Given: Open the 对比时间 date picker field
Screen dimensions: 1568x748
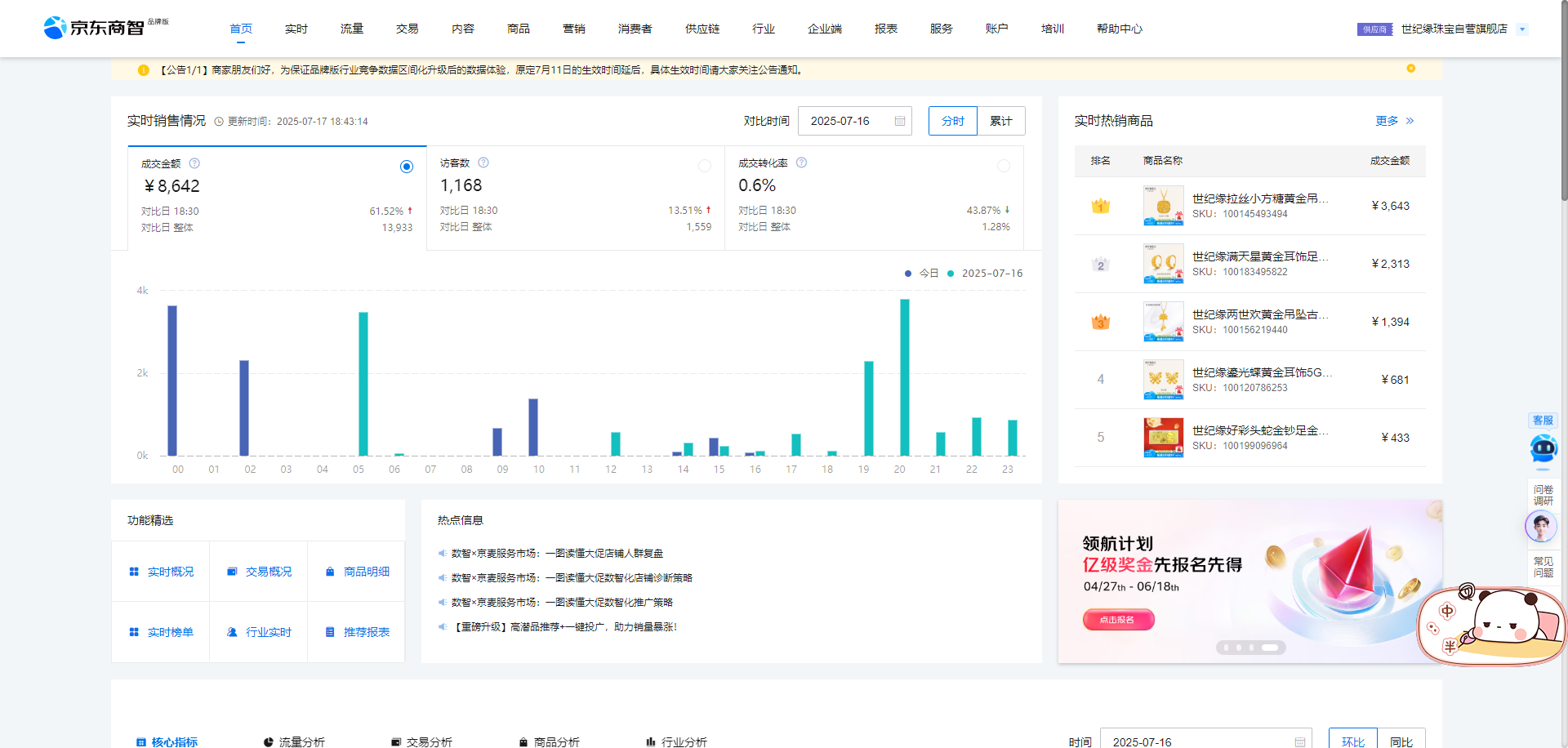Looking at the screenshot, I should [x=849, y=121].
